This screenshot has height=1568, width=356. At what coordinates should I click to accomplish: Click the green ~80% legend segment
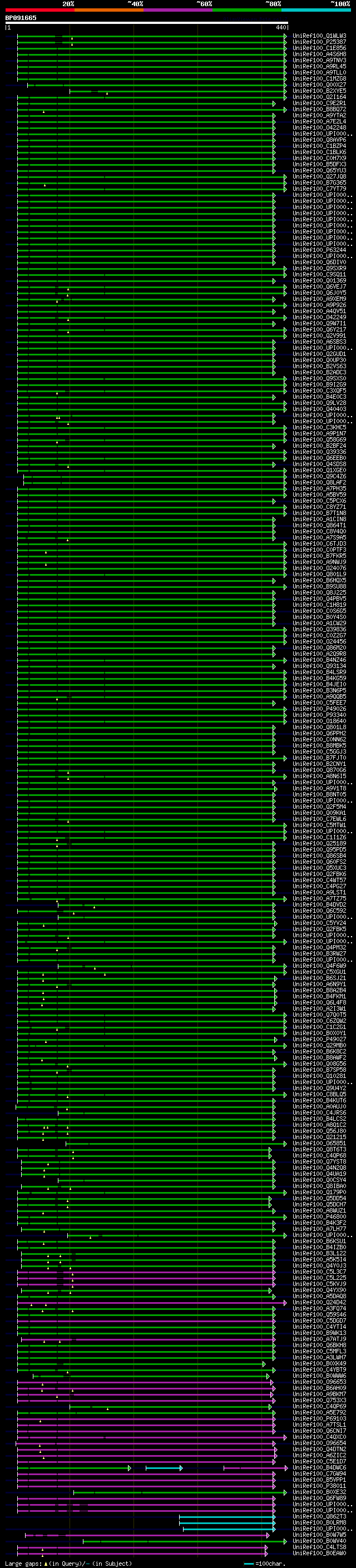coord(247,10)
